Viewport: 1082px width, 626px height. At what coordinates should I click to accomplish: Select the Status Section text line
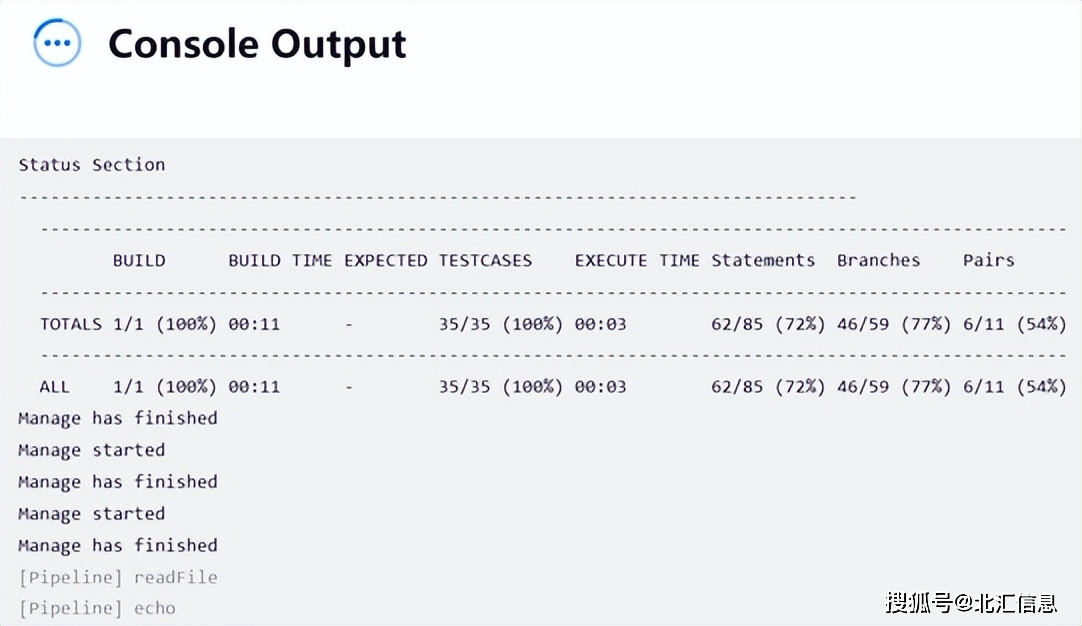92,164
